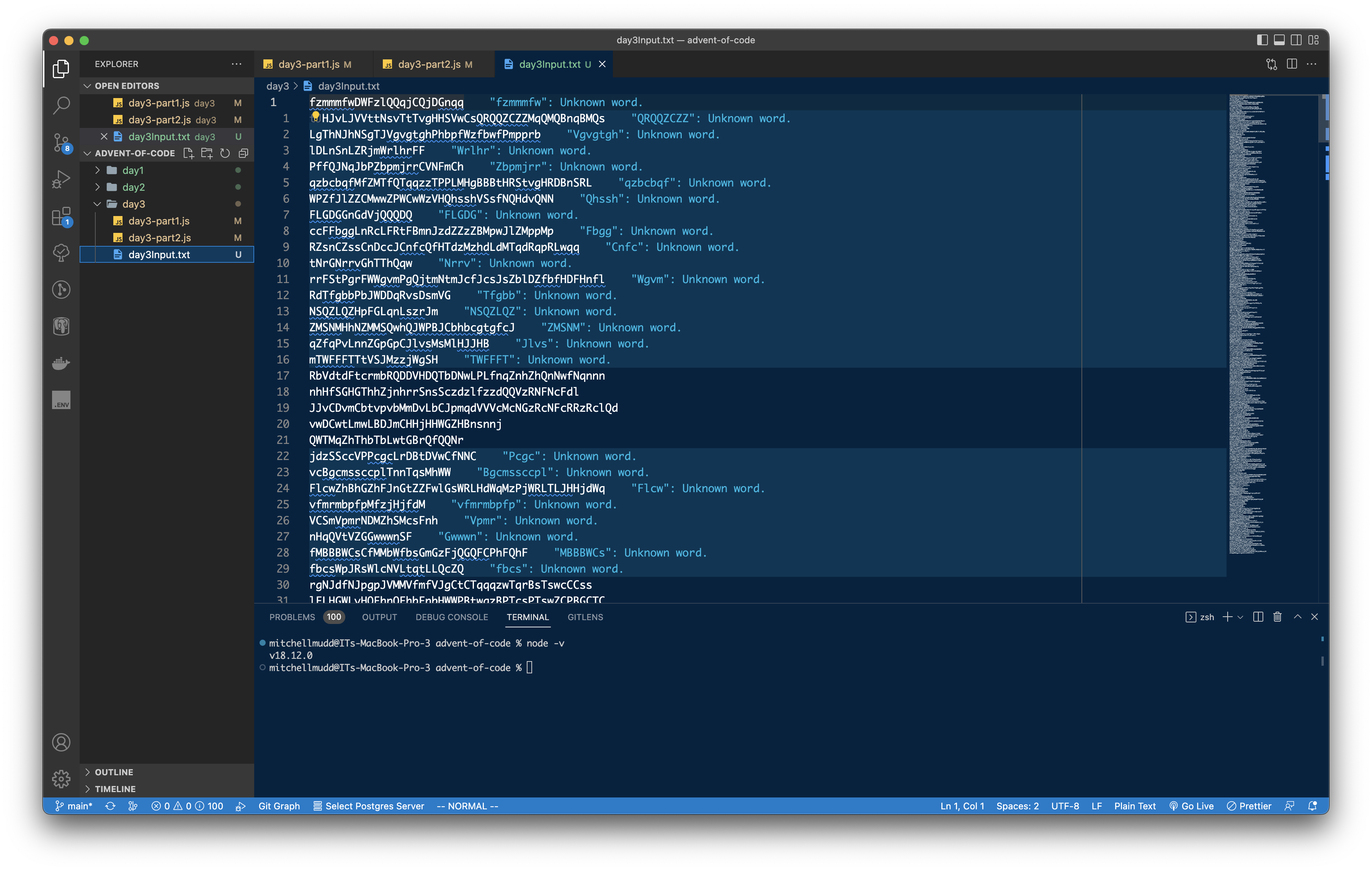Open the Search sidebar
Viewport: 1372px width, 871px height.
pyautogui.click(x=61, y=105)
